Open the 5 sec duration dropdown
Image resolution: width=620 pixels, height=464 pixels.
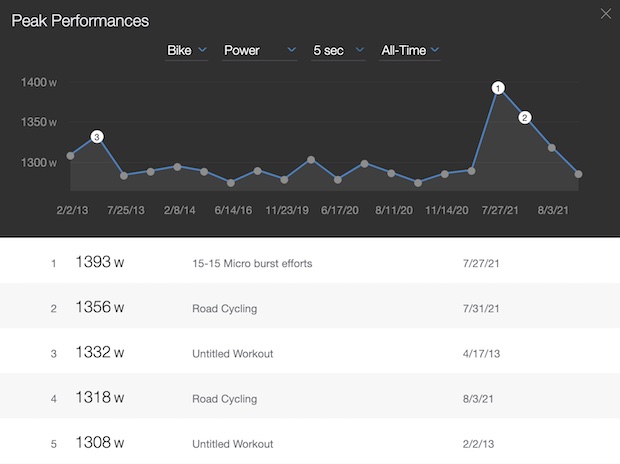[x=340, y=50]
